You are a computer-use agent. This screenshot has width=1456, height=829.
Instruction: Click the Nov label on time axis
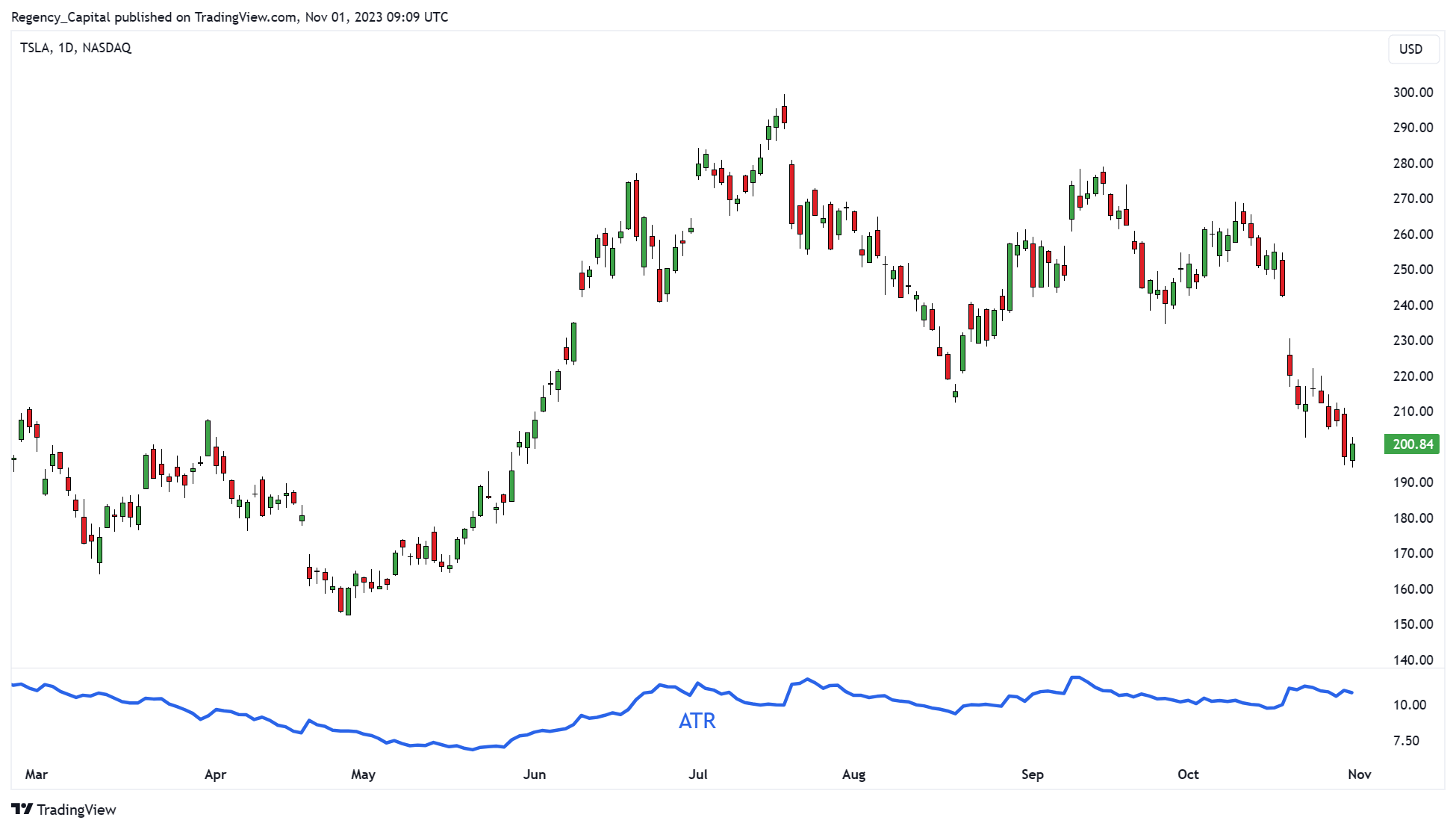click(1360, 774)
